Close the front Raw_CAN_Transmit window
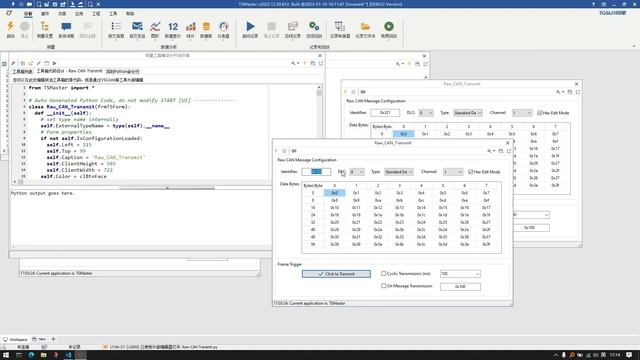Image resolution: width=640 pixels, height=360 pixels. click(x=508, y=143)
